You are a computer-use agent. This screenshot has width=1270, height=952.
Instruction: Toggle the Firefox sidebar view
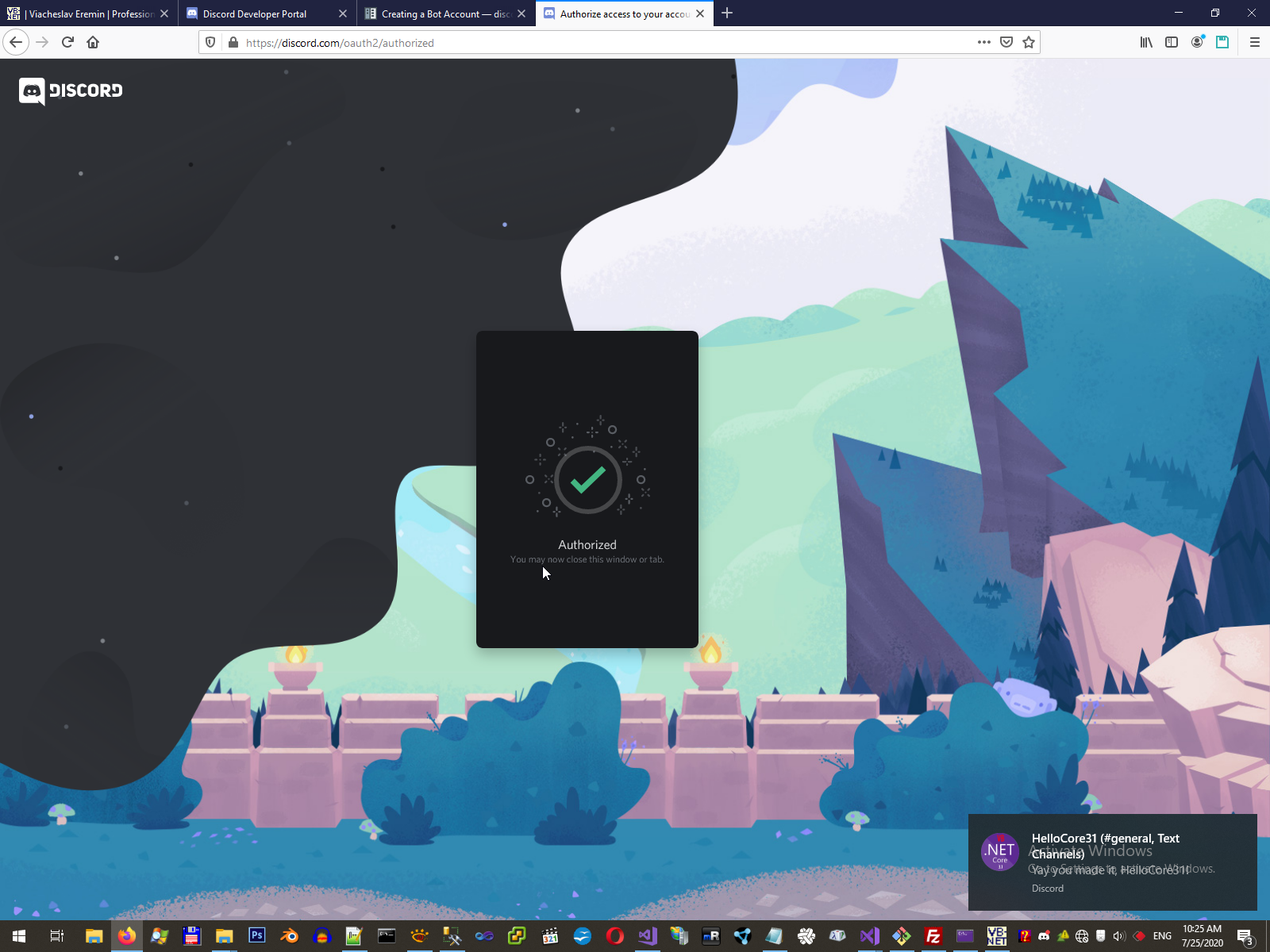click(1172, 42)
